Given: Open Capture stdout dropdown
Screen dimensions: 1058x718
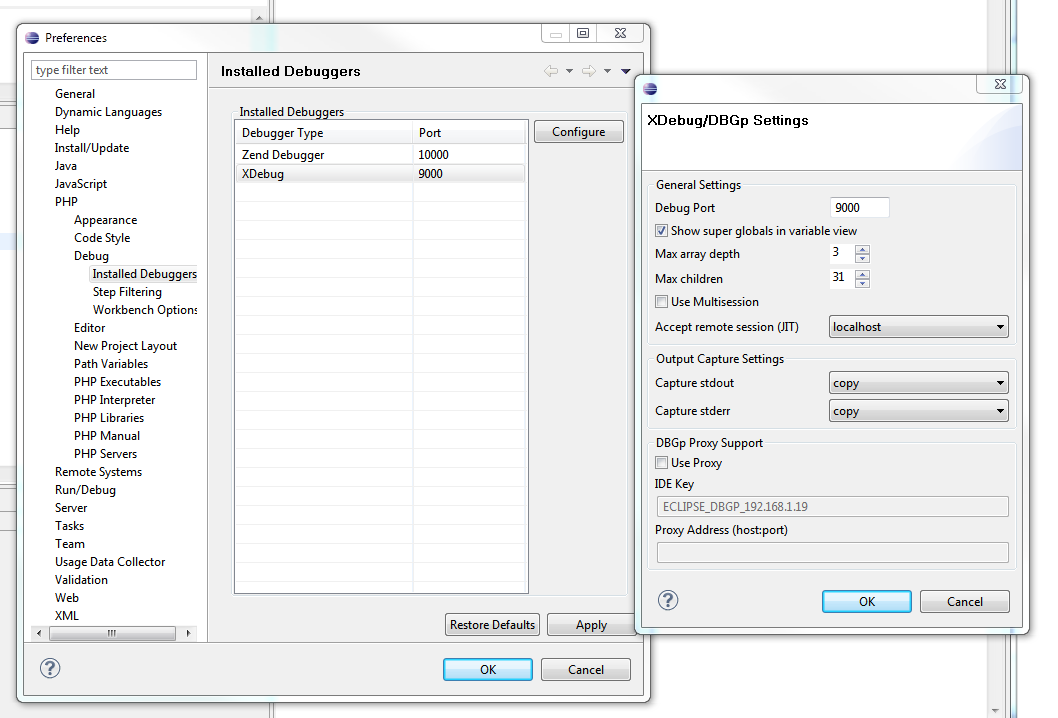Looking at the screenshot, I should (918, 383).
